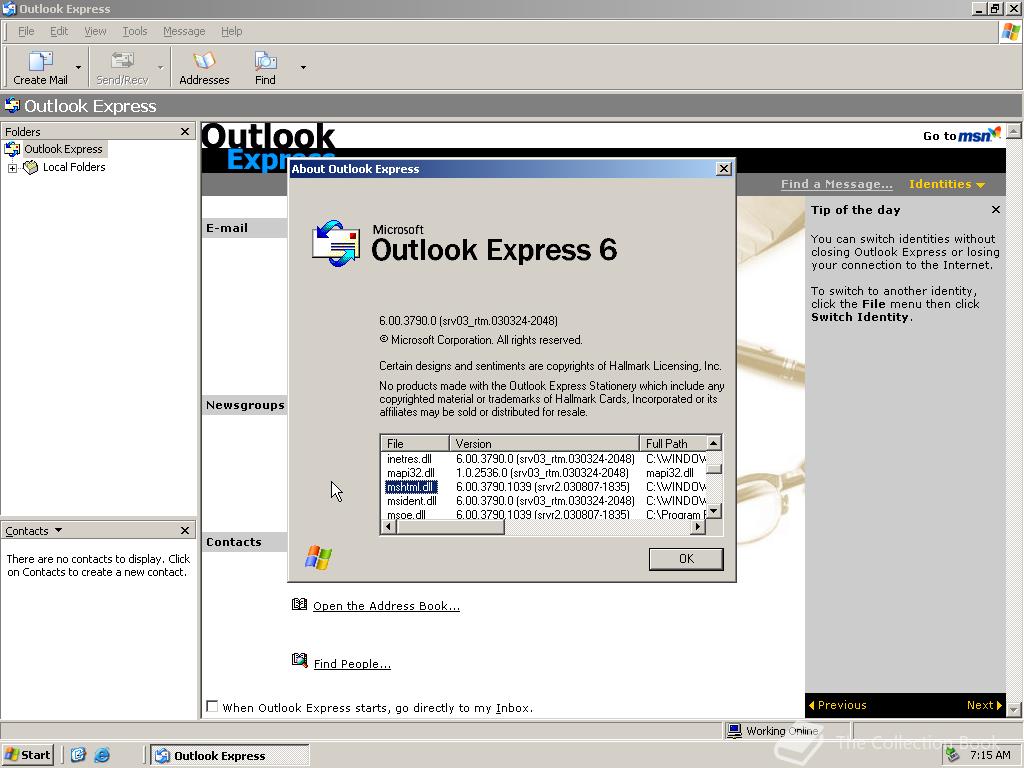Click the Outlook Express quick launch icon

click(x=78, y=756)
